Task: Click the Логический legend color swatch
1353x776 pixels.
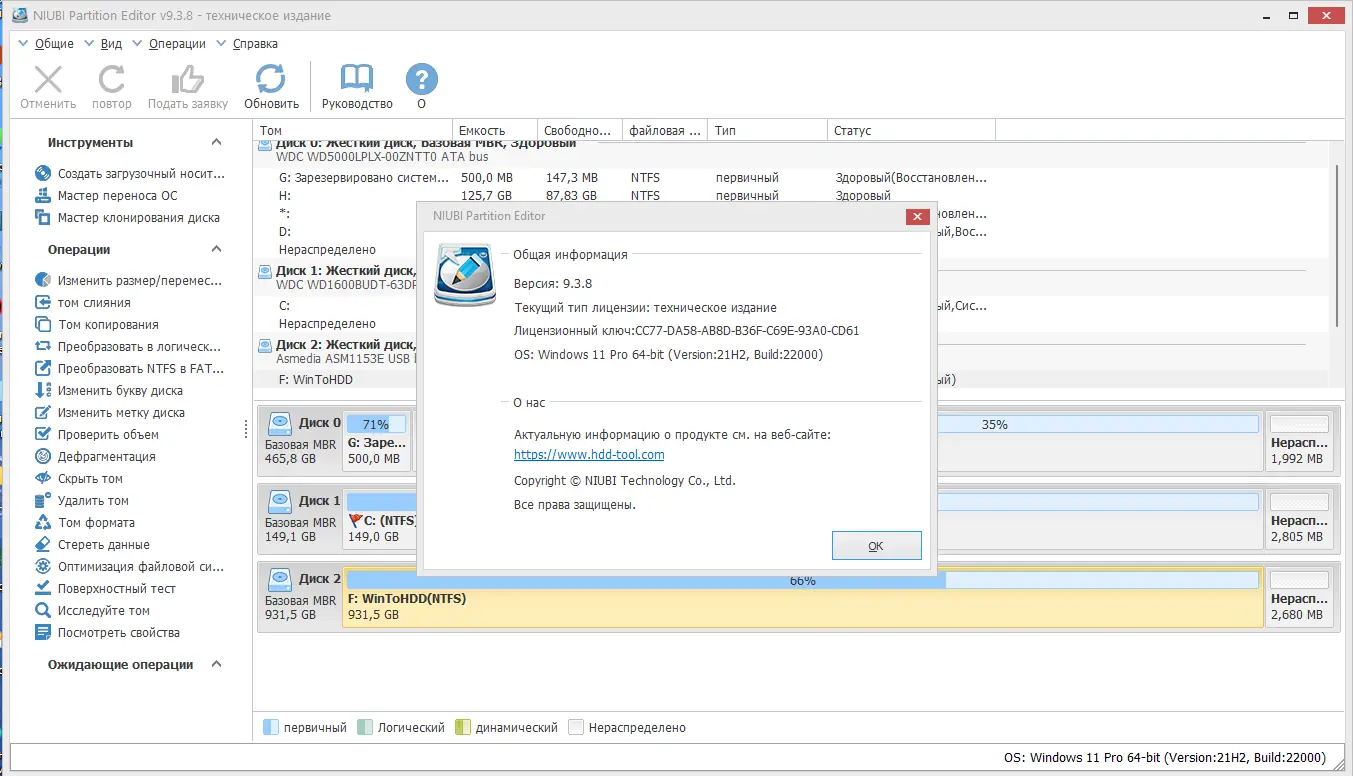Action: click(365, 728)
